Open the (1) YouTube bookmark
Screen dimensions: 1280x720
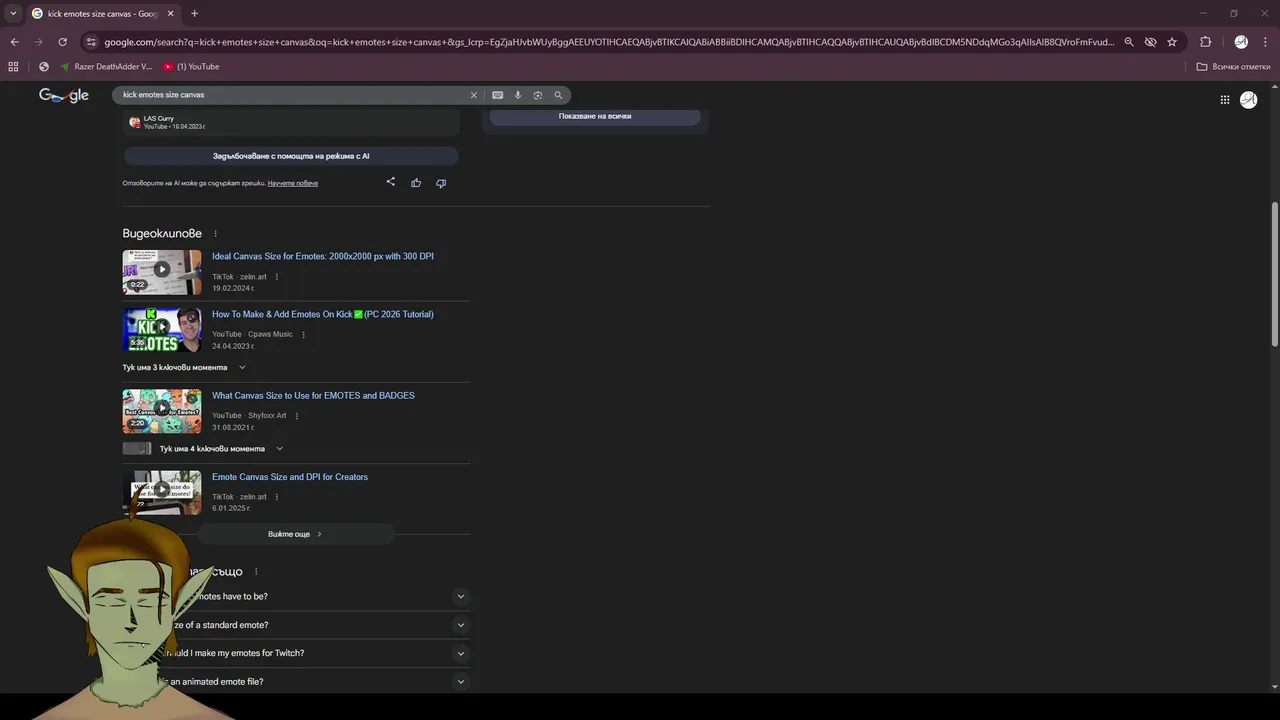(x=191, y=67)
